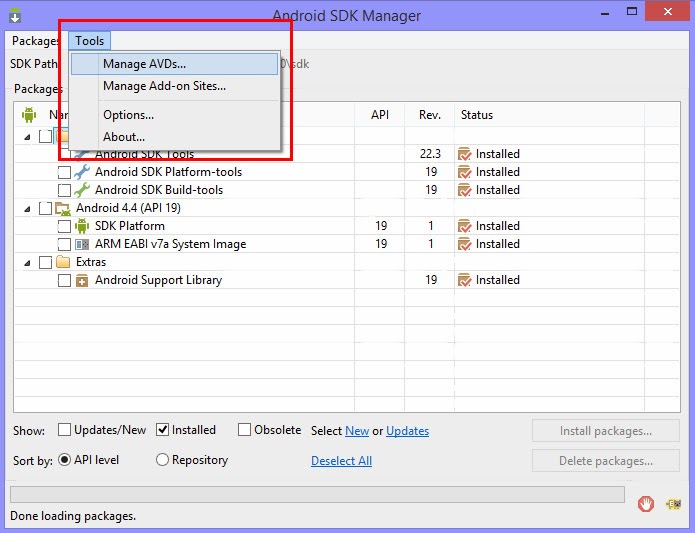Click the Status column header
Viewport: 695px width, 533px height.
[x=550, y=115]
